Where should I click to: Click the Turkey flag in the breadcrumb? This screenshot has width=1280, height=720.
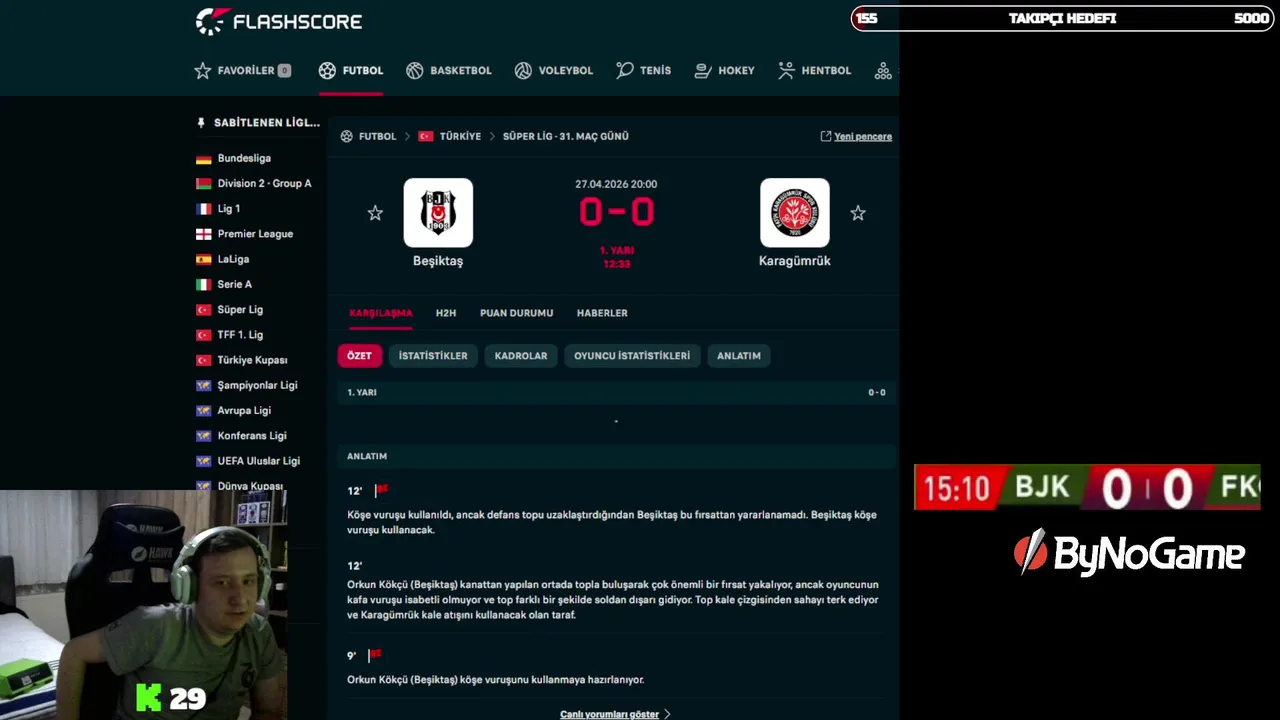pos(426,136)
